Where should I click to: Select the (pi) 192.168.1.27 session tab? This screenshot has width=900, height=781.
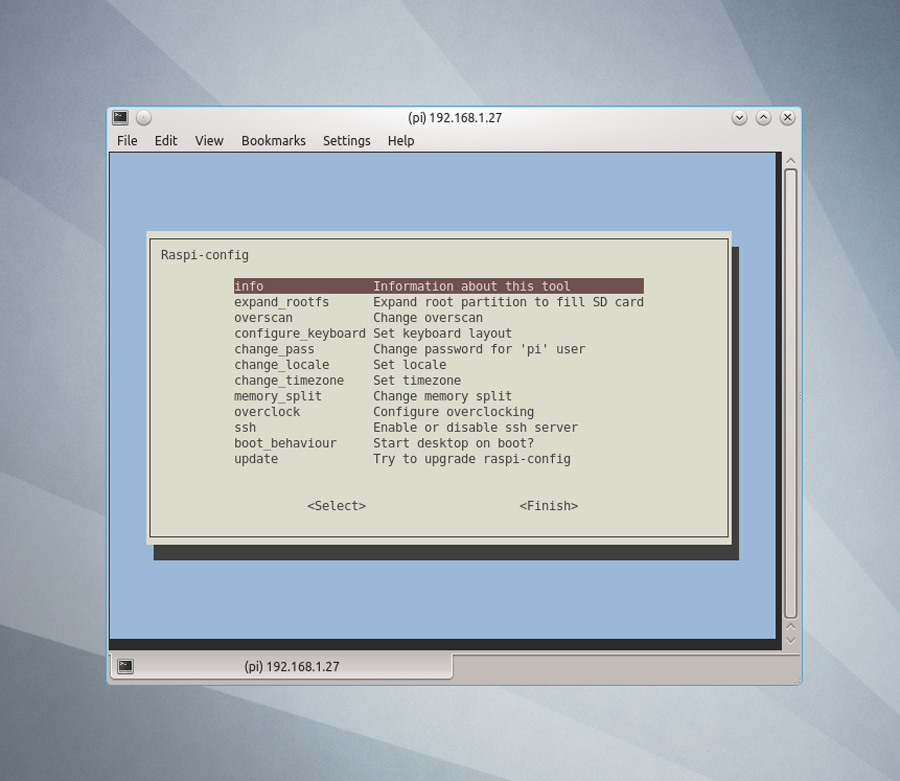pos(281,666)
